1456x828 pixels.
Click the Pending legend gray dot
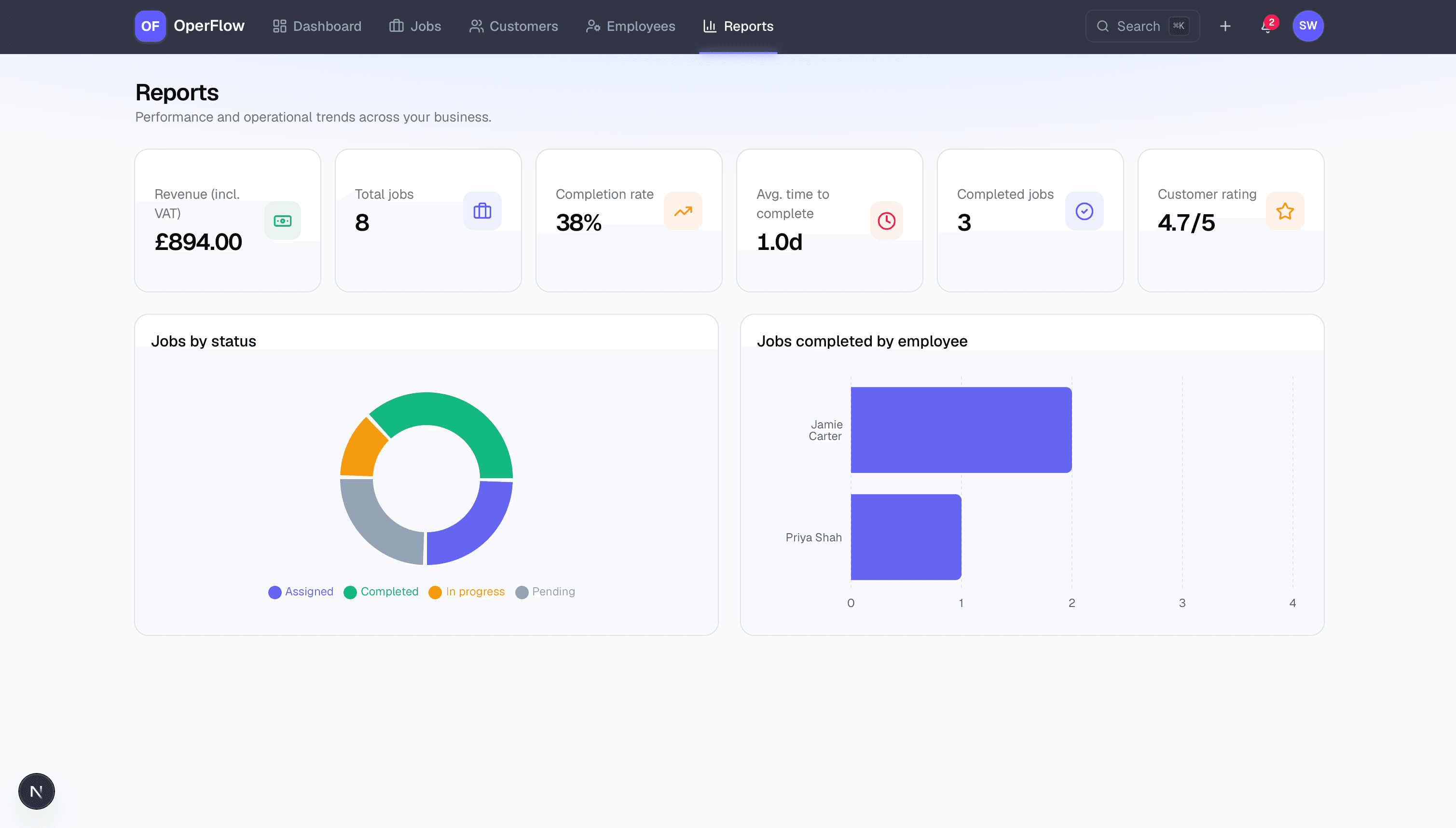click(522, 592)
